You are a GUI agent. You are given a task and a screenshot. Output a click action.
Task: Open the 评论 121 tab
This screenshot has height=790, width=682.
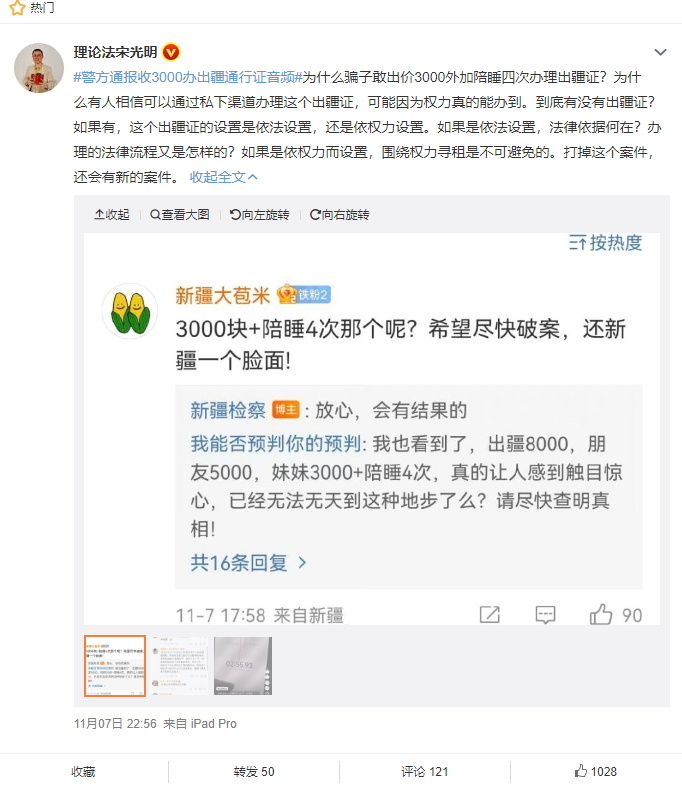tap(425, 771)
